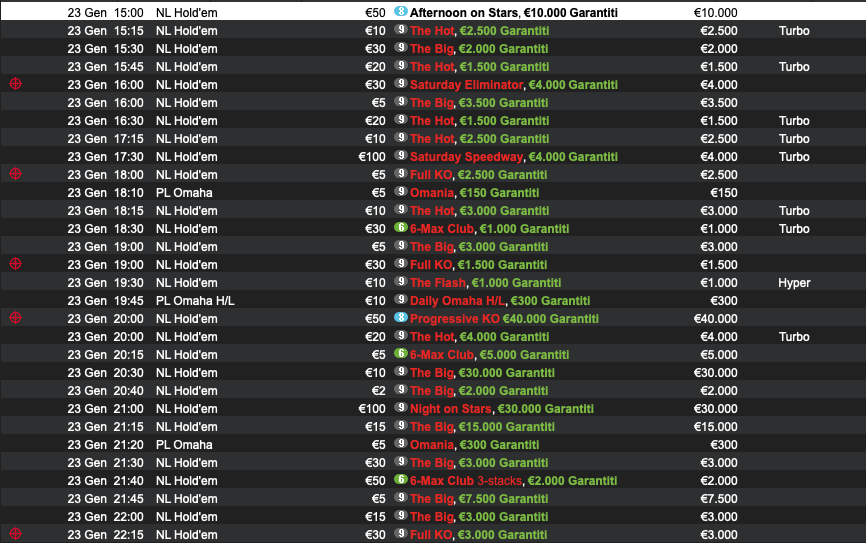Click the 9-seat icon of The Hot €4.000

pyautogui.click(x=400, y=335)
